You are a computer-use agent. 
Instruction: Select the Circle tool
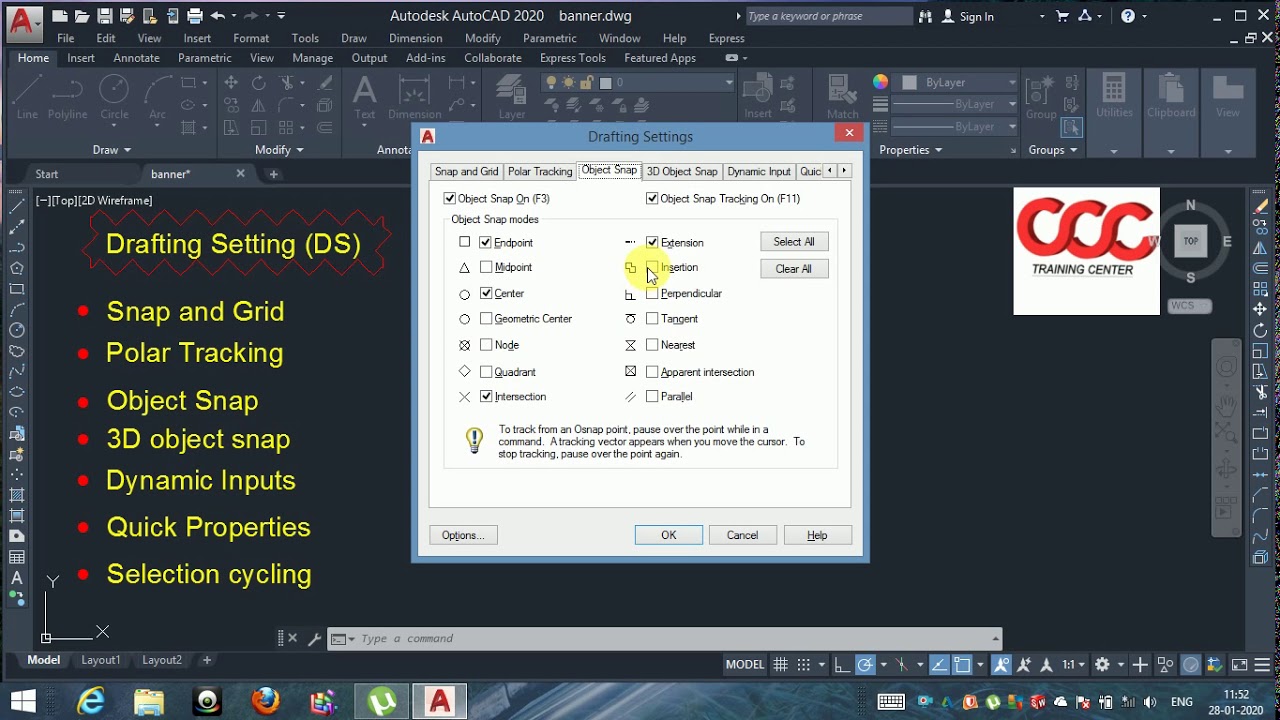click(114, 97)
